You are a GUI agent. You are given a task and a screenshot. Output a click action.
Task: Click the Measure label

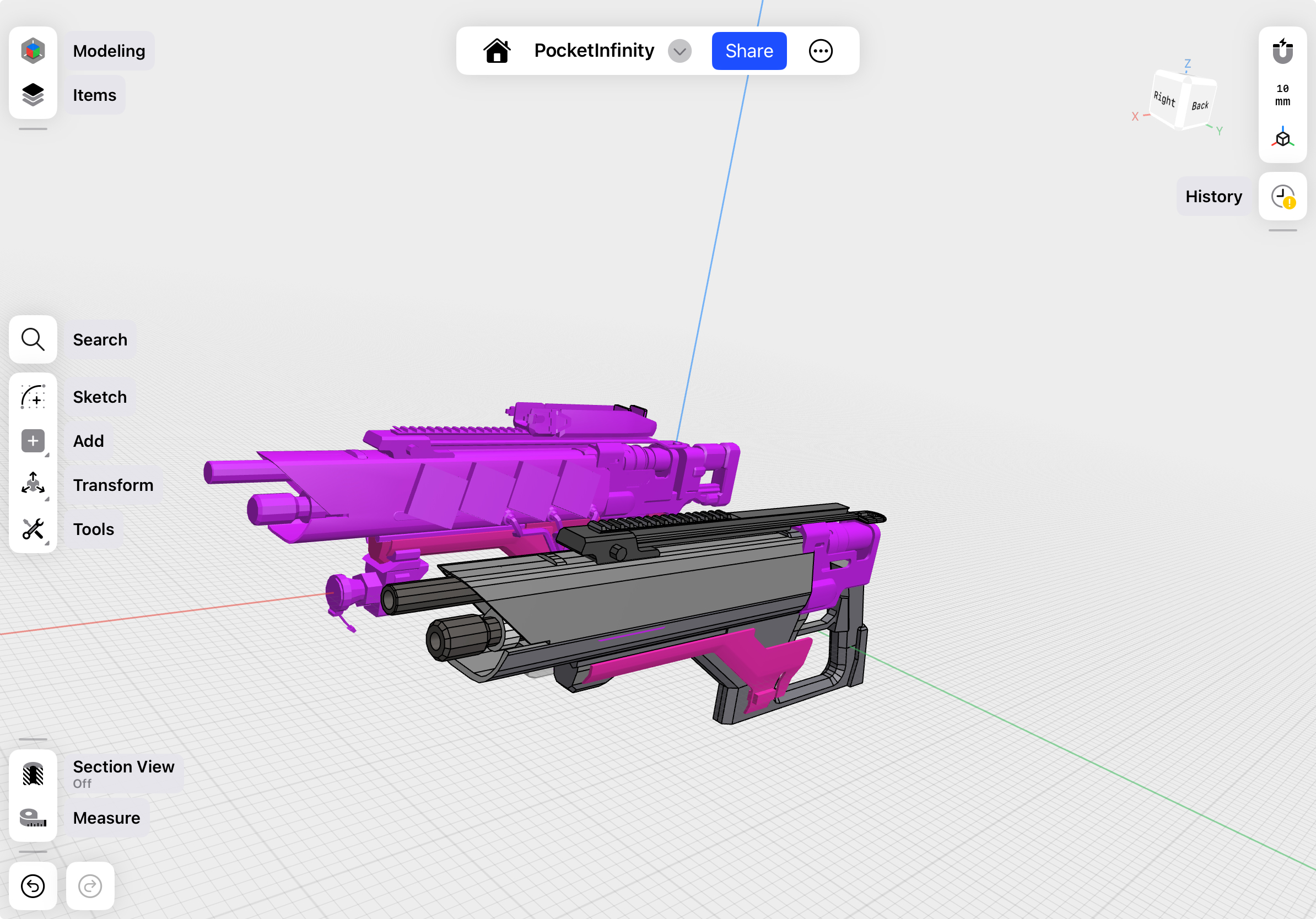click(x=106, y=818)
